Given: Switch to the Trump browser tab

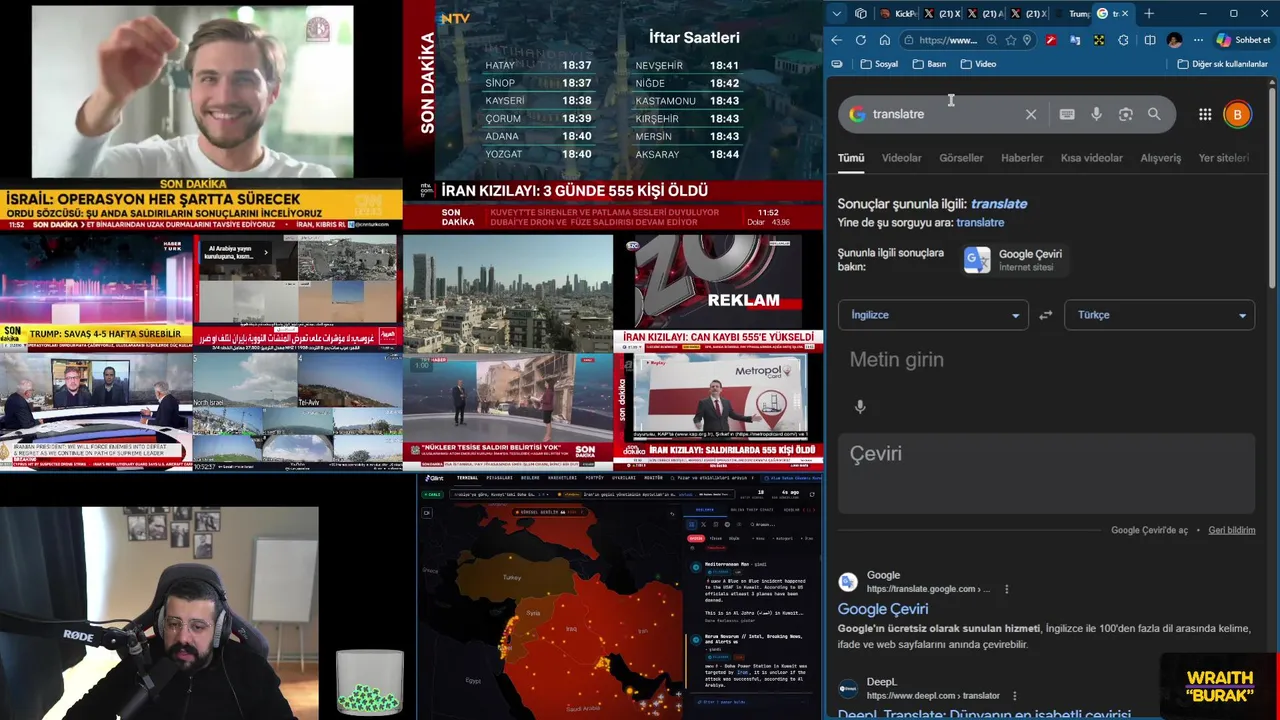Looking at the screenshot, I should [1072, 14].
